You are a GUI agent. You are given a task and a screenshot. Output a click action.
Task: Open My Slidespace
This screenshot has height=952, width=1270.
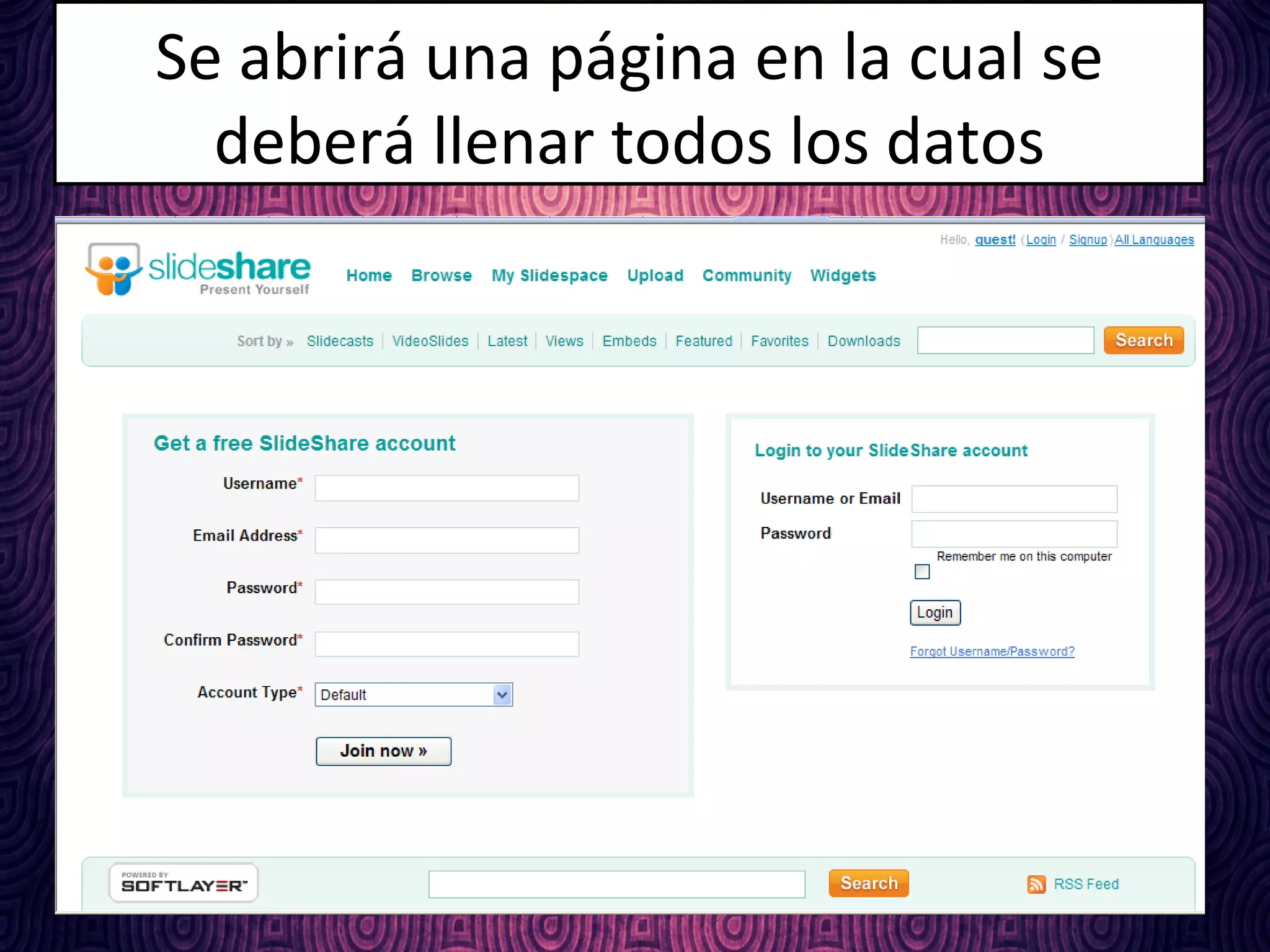point(549,276)
